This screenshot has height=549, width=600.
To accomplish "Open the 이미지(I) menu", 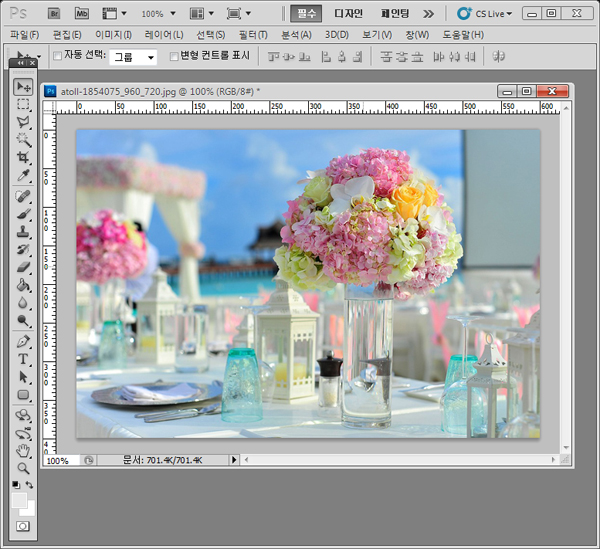I will [x=113, y=35].
